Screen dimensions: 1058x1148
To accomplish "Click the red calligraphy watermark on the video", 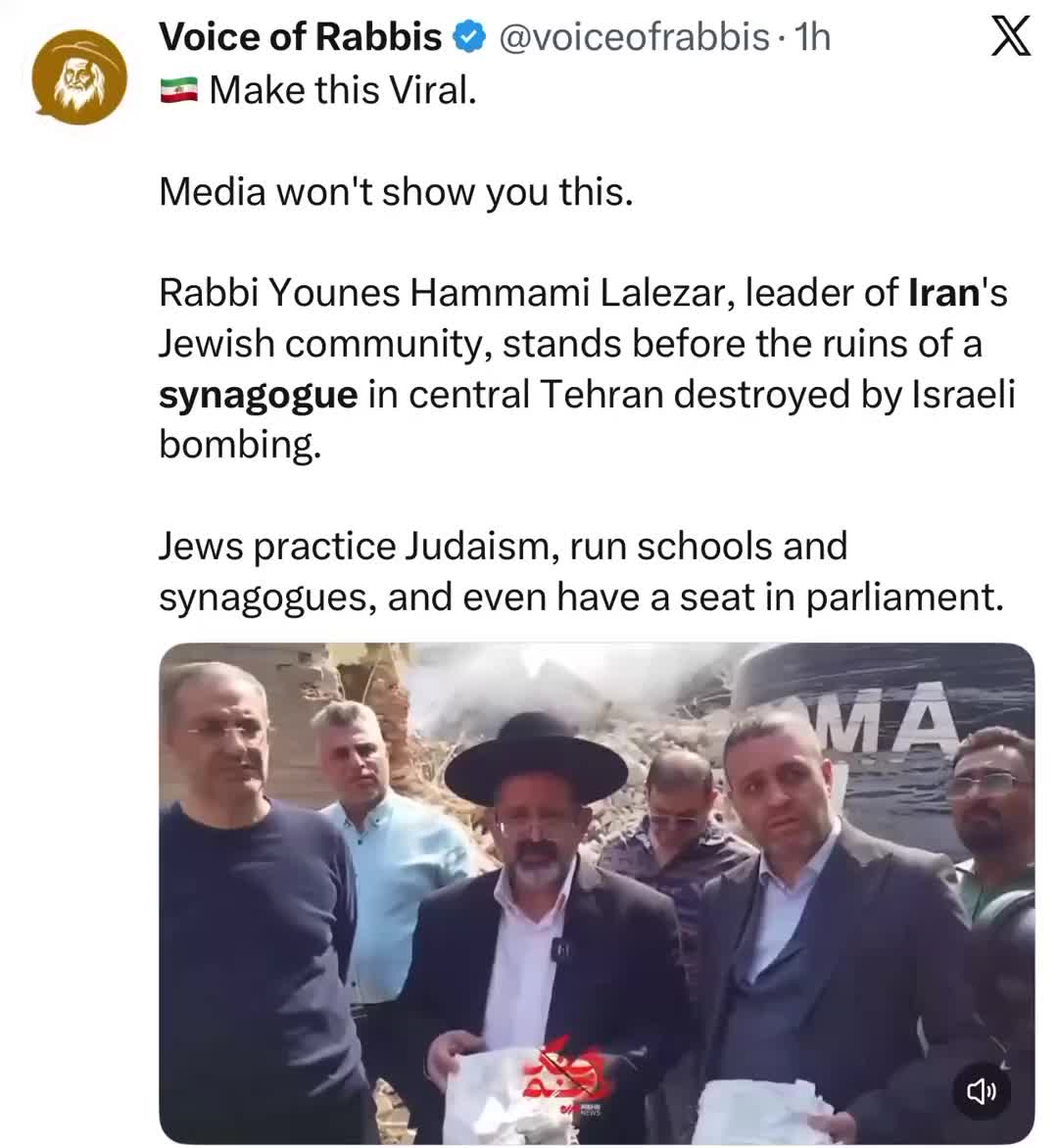I will tap(564, 1069).
